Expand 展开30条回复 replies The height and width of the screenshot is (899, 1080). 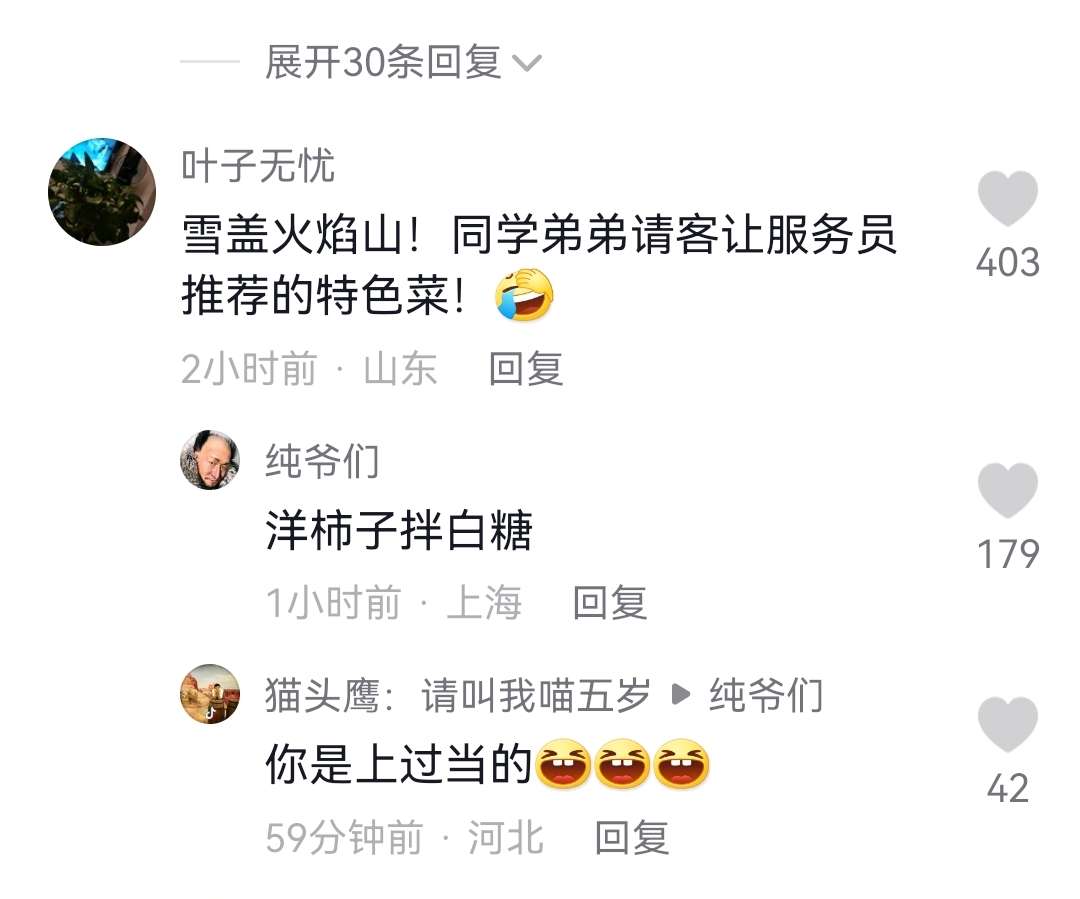click(383, 62)
